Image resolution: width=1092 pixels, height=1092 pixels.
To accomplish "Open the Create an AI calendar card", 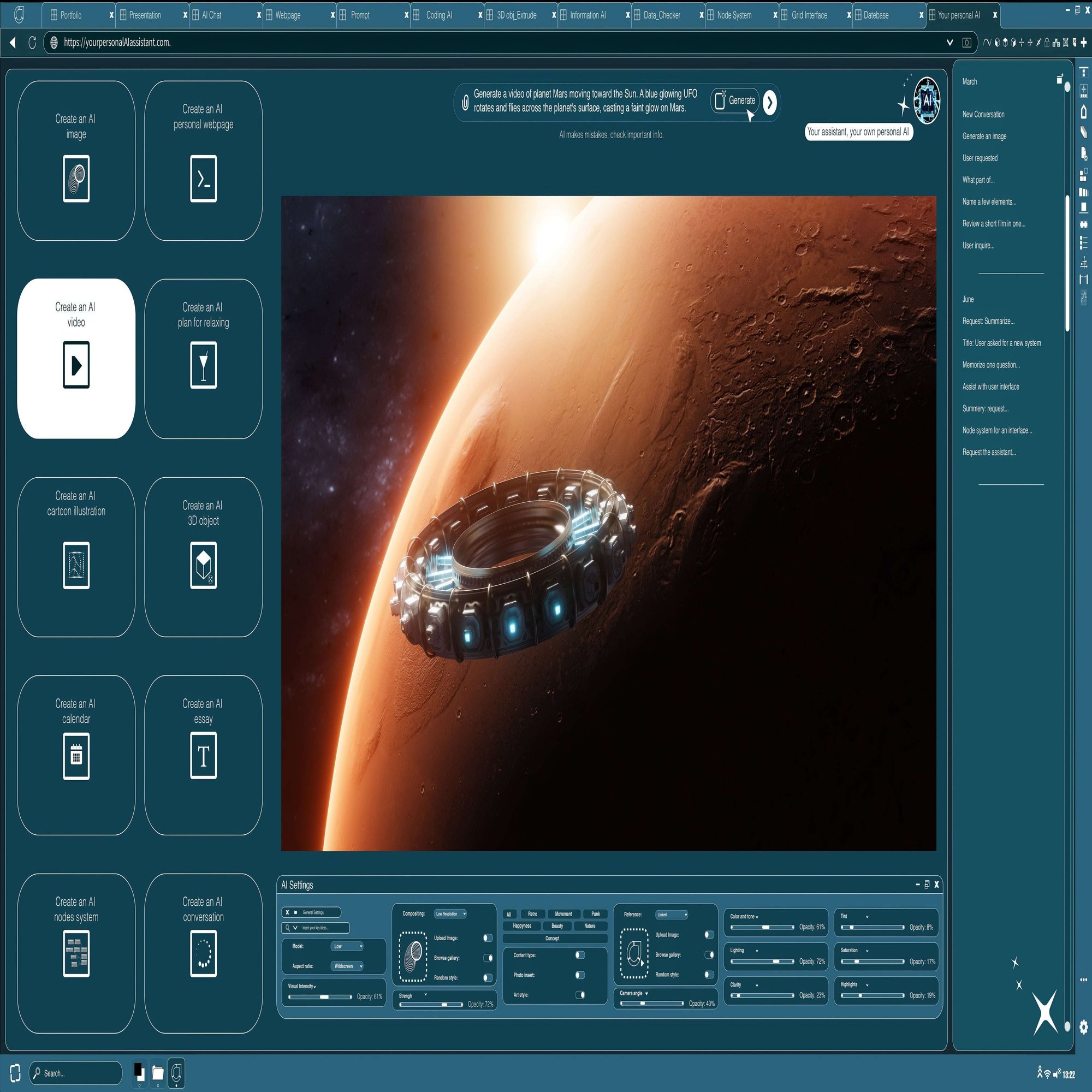I will (76, 755).
